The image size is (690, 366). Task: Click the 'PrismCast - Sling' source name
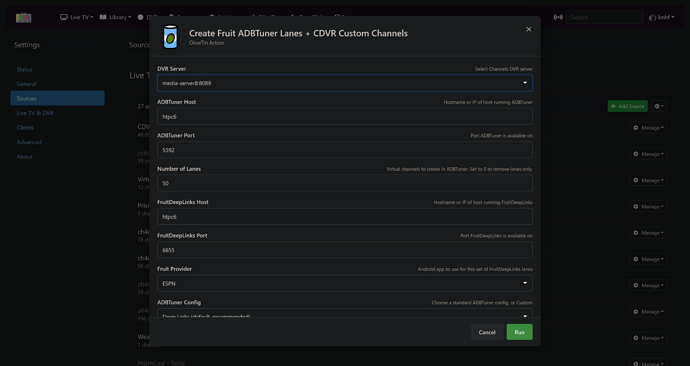coord(161,363)
